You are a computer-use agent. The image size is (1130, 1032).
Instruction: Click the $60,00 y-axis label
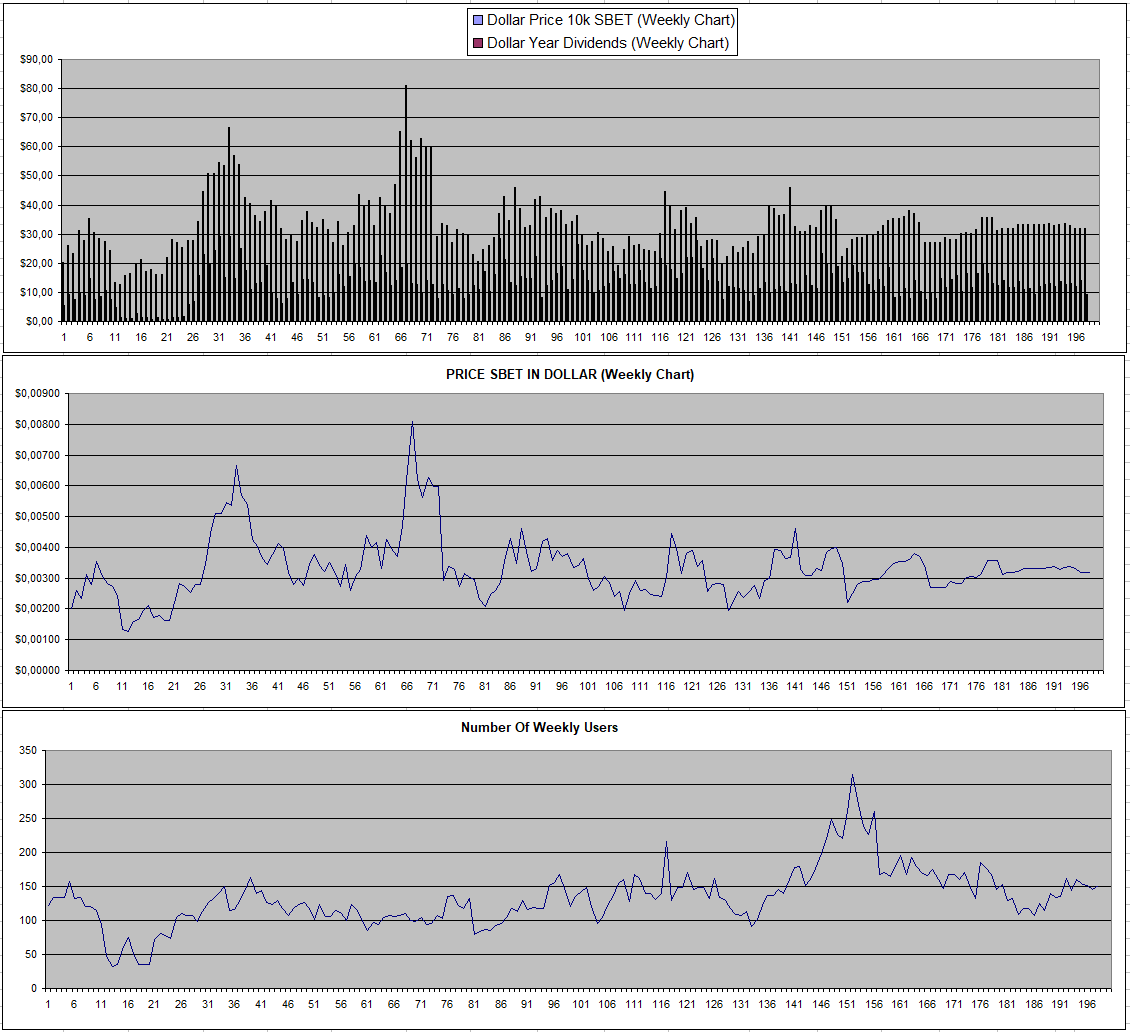click(37, 146)
